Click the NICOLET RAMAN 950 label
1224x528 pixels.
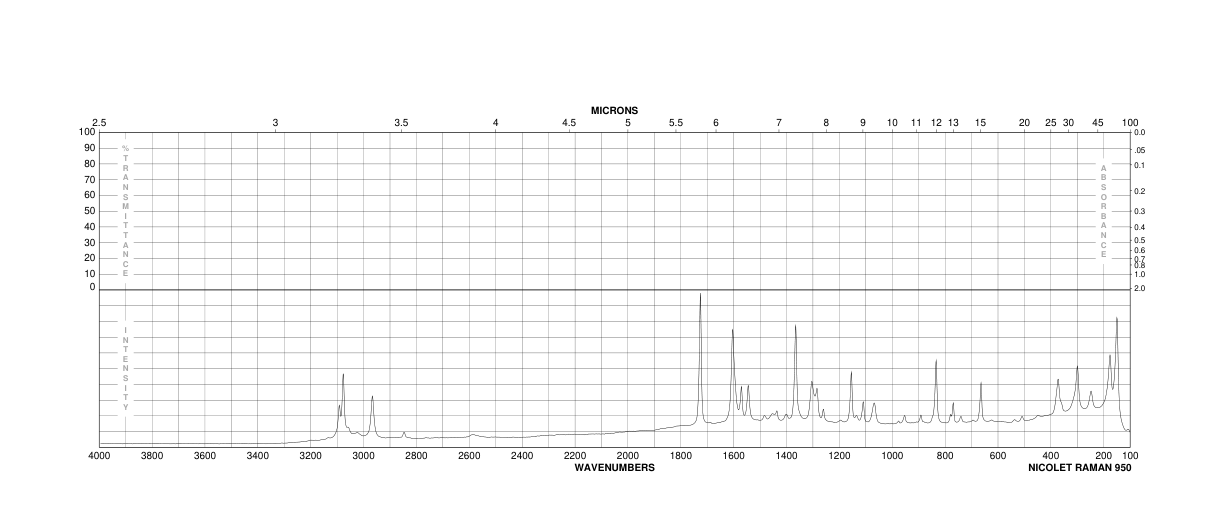1080,467
